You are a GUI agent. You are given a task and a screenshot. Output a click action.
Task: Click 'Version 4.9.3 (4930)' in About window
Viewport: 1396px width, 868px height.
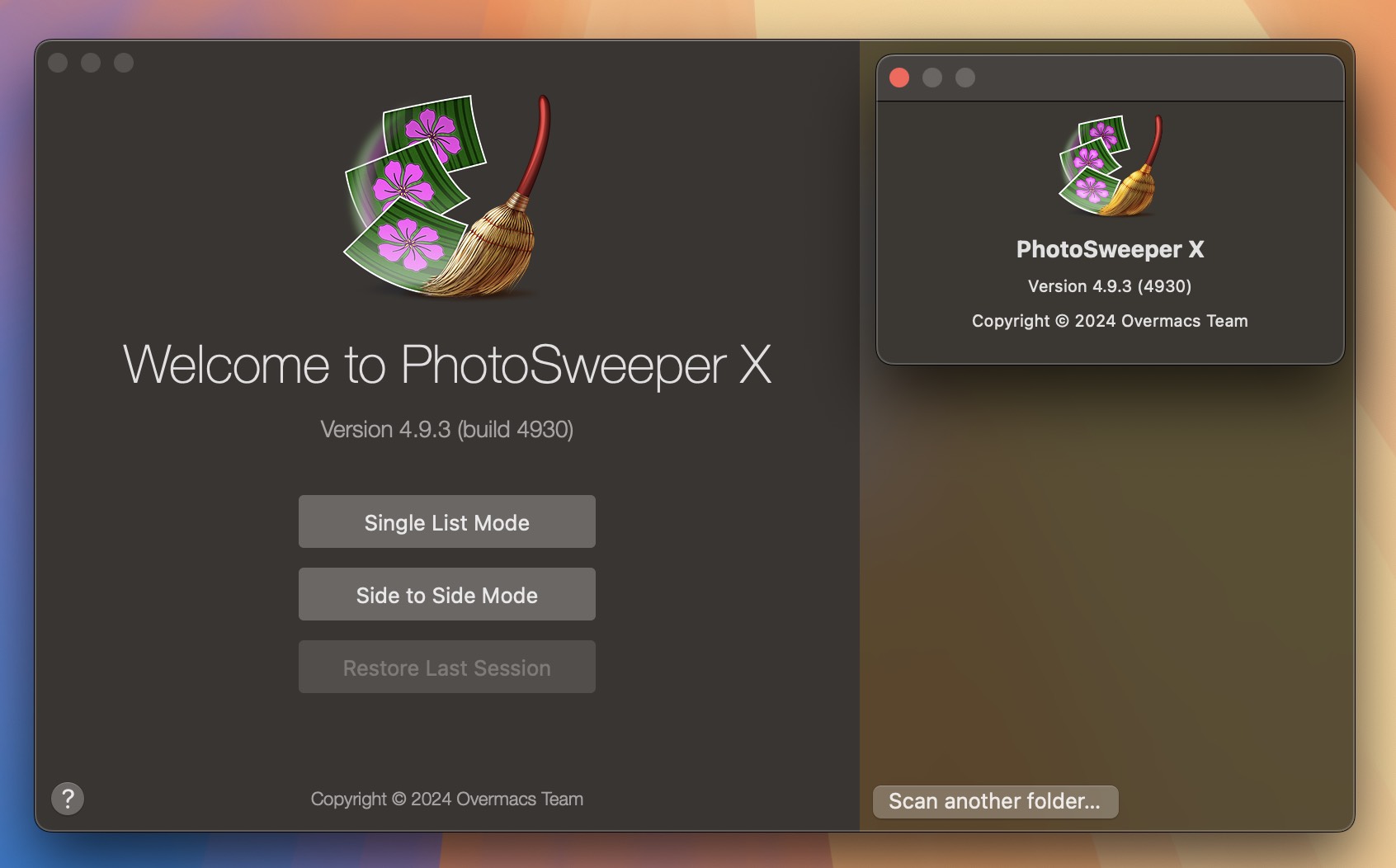pos(1110,286)
